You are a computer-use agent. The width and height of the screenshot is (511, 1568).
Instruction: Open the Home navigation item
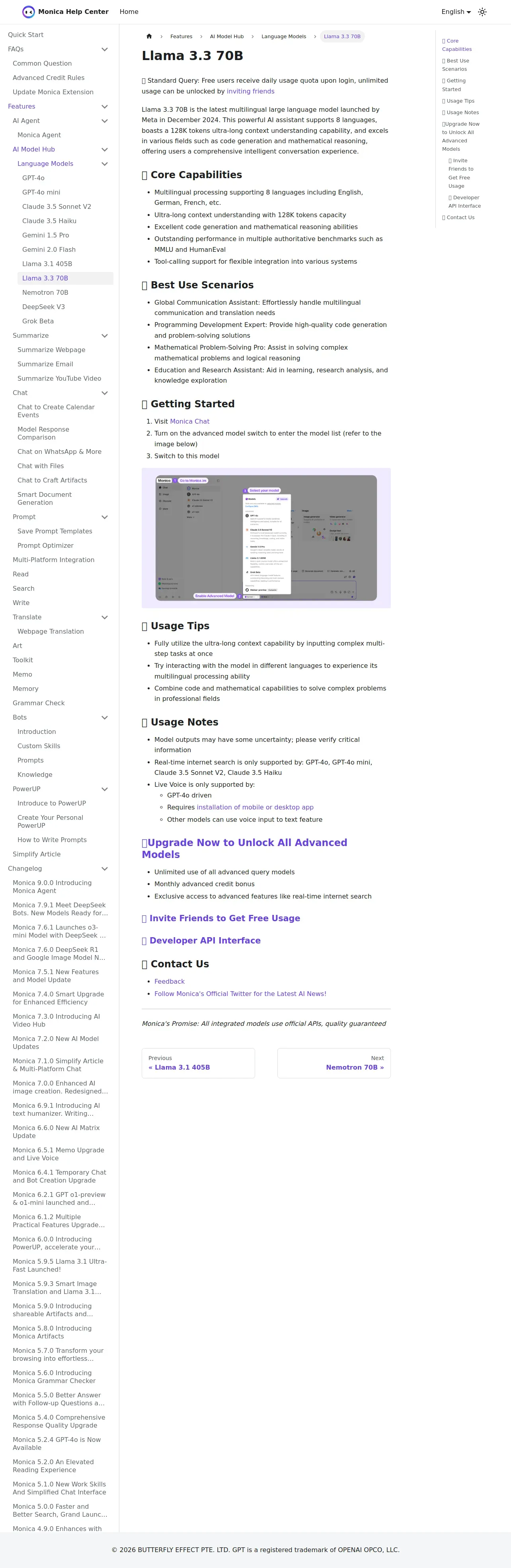coord(129,12)
